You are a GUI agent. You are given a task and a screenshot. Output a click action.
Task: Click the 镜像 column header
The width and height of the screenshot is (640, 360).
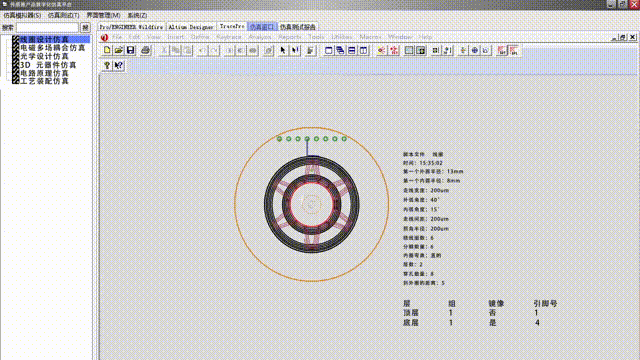click(496, 303)
